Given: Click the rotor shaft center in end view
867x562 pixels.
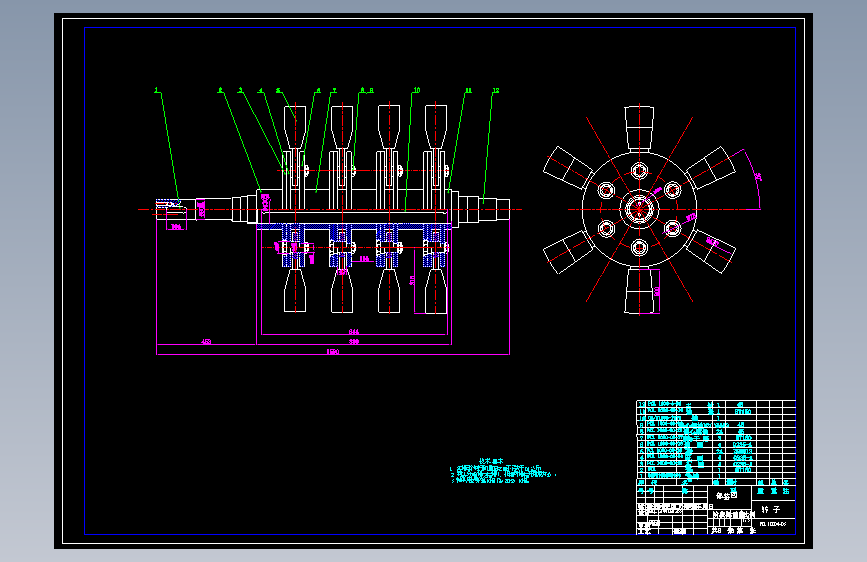Looking at the screenshot, I should 639,209.
